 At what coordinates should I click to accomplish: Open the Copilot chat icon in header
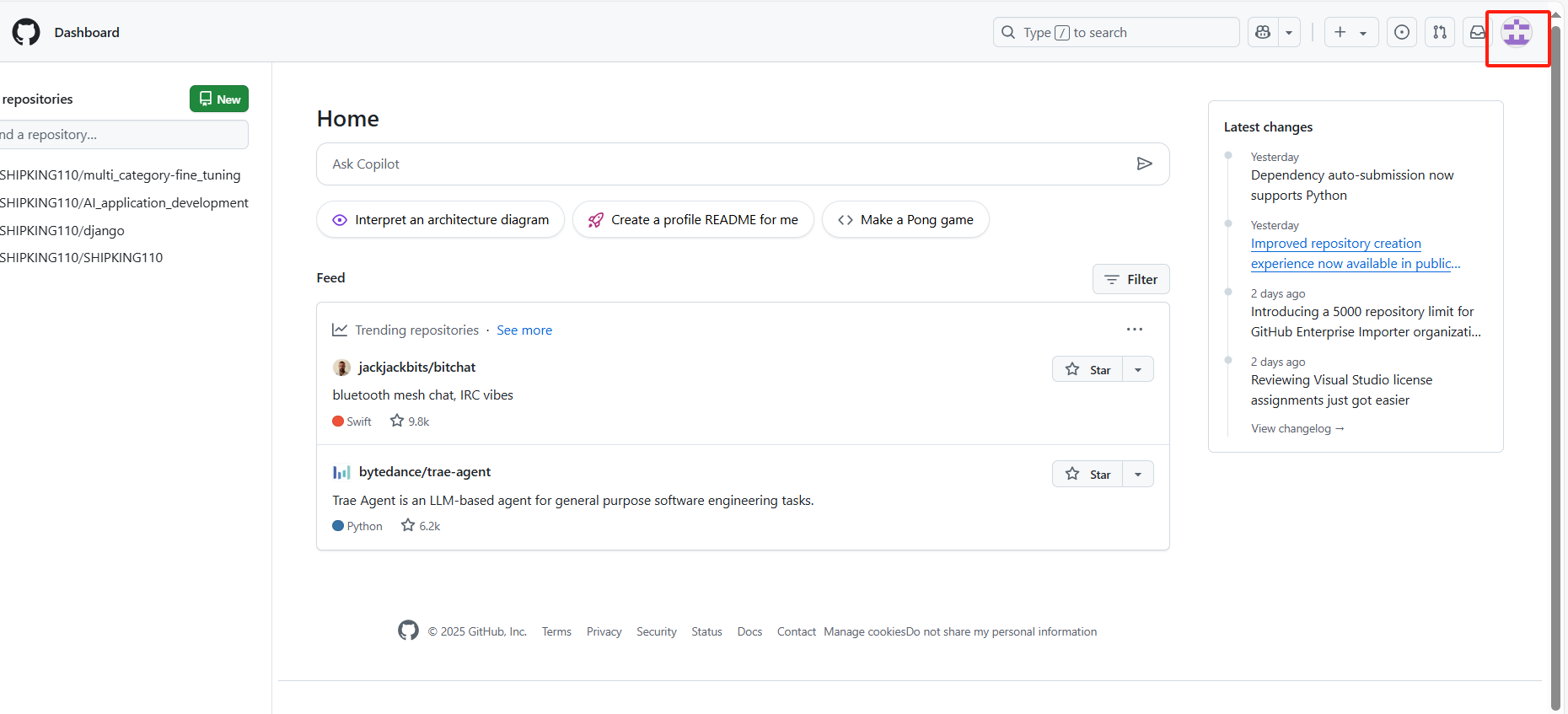1263,32
